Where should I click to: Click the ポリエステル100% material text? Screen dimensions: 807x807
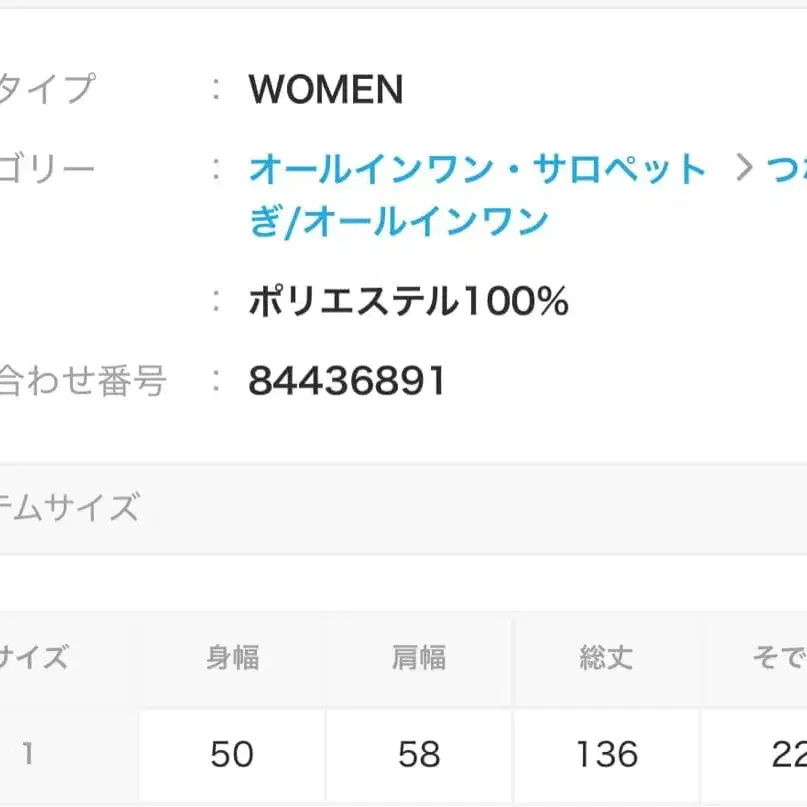tap(408, 301)
